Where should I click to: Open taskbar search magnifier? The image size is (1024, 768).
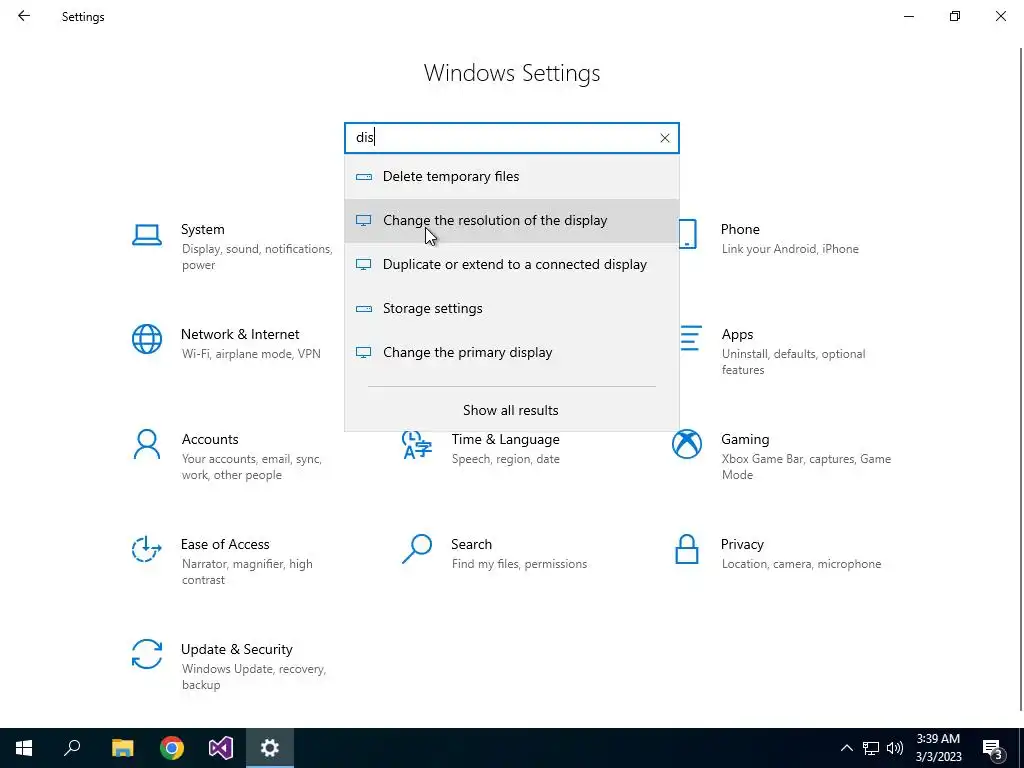click(x=73, y=748)
